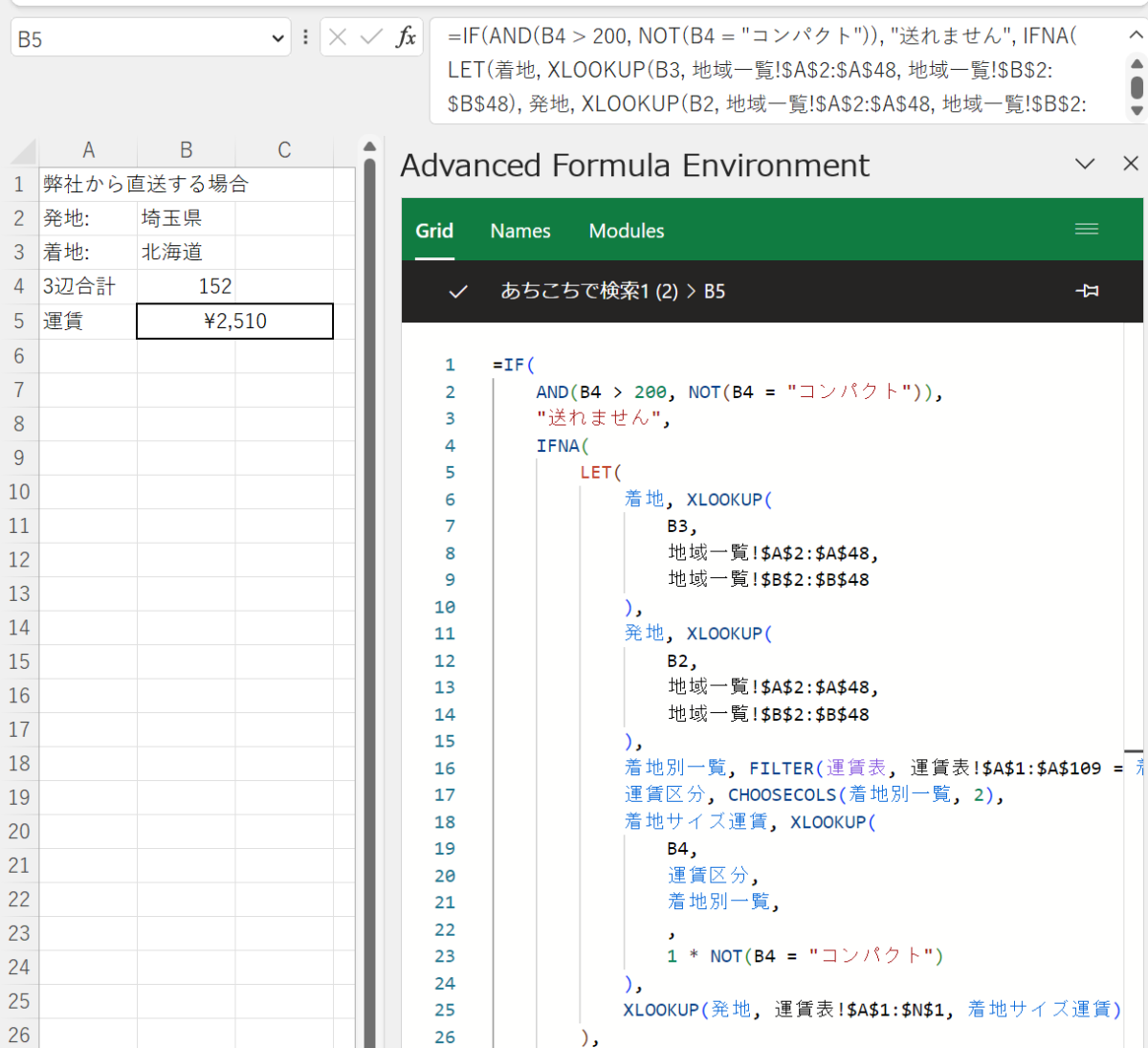Click B2, on code line 12
Screen dimensions: 1148x1048
(682, 660)
